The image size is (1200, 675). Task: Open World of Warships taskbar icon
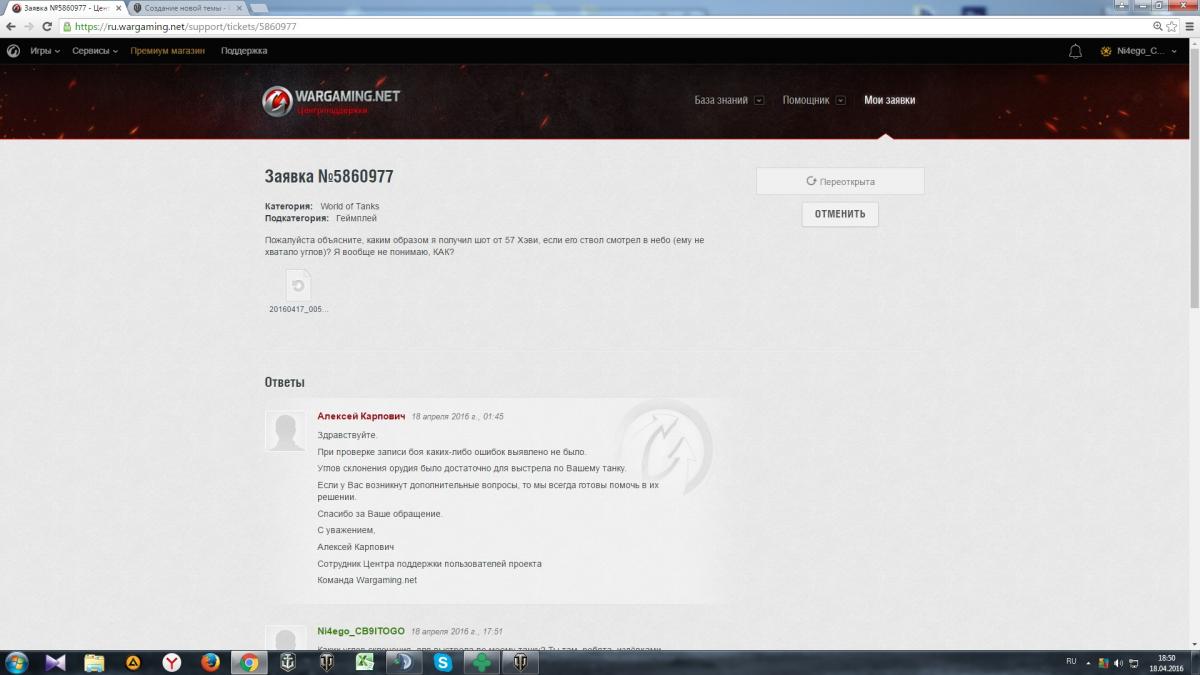288,662
